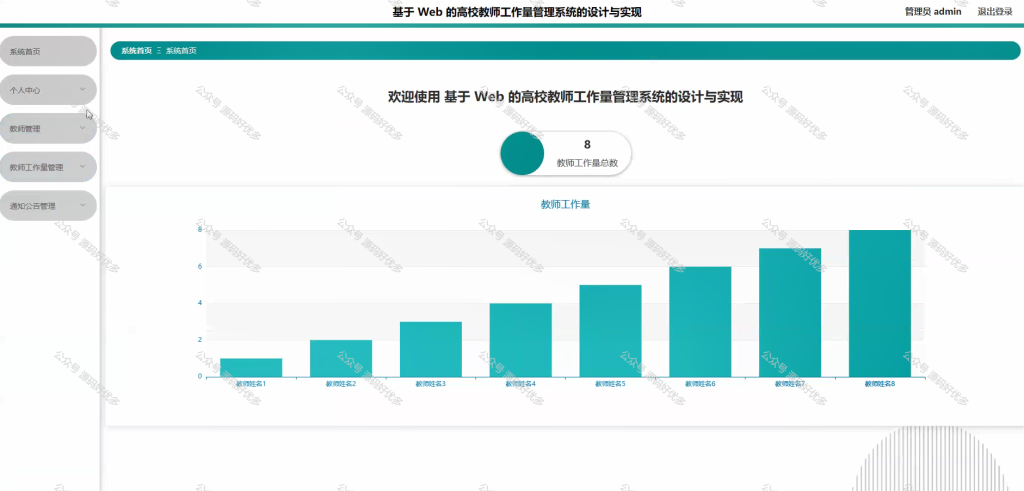Image resolution: width=1024 pixels, height=491 pixels.
Task: Click the number 8 on the statistics card
Action: pyautogui.click(x=587, y=145)
